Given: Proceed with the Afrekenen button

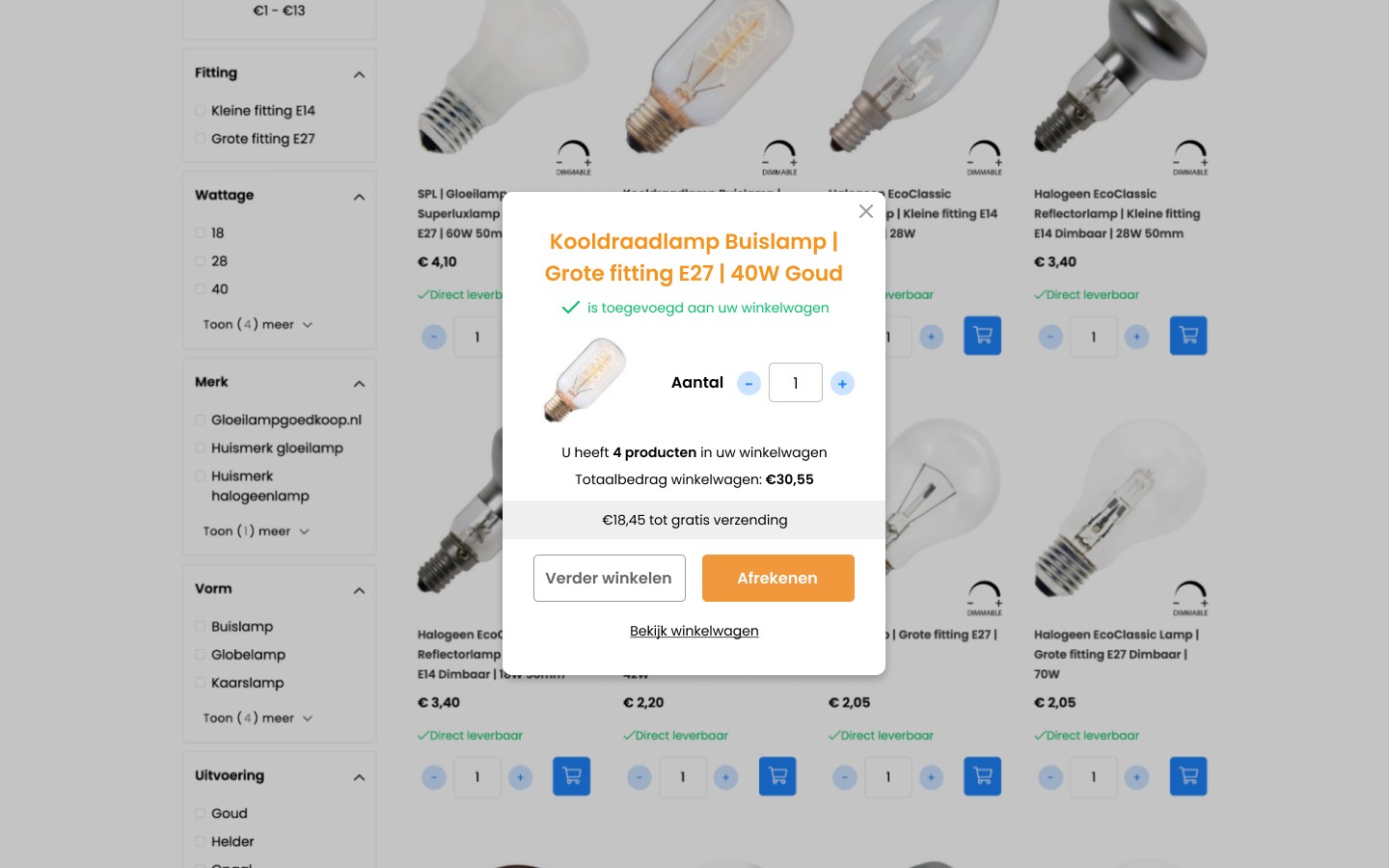Looking at the screenshot, I should point(778,578).
